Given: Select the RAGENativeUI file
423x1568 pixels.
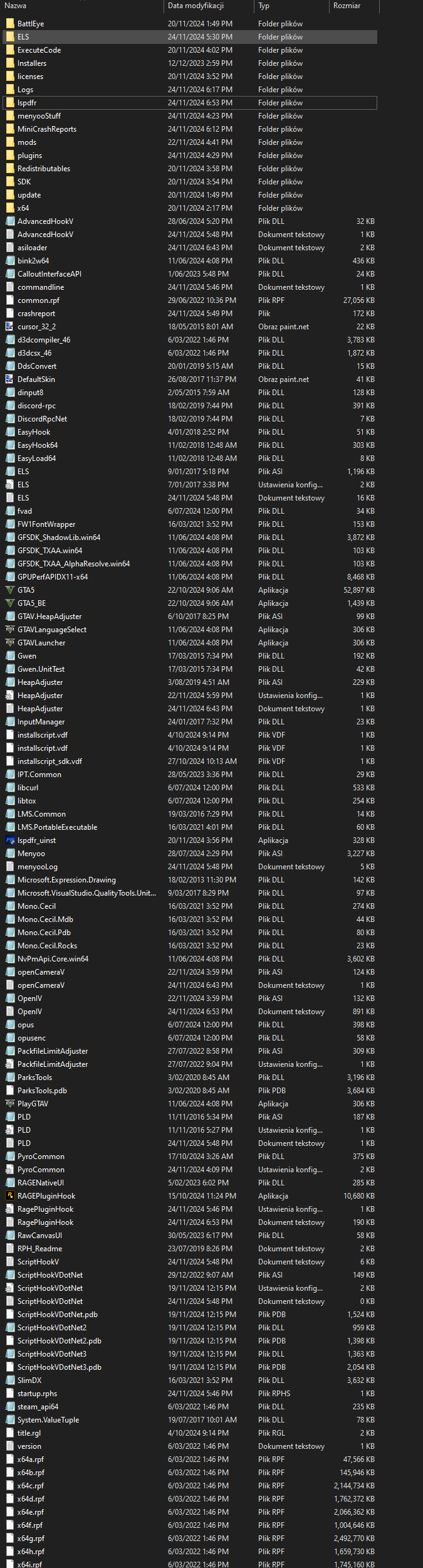Looking at the screenshot, I should click(190, 1183).
